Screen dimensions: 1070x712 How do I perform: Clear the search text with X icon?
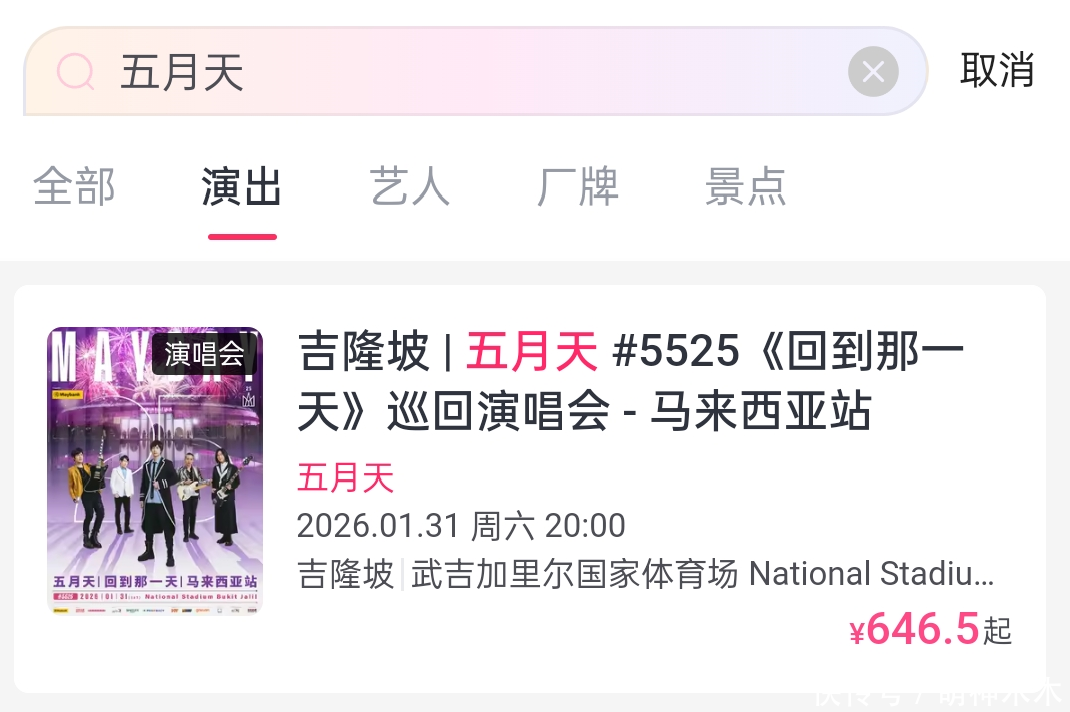point(873,71)
